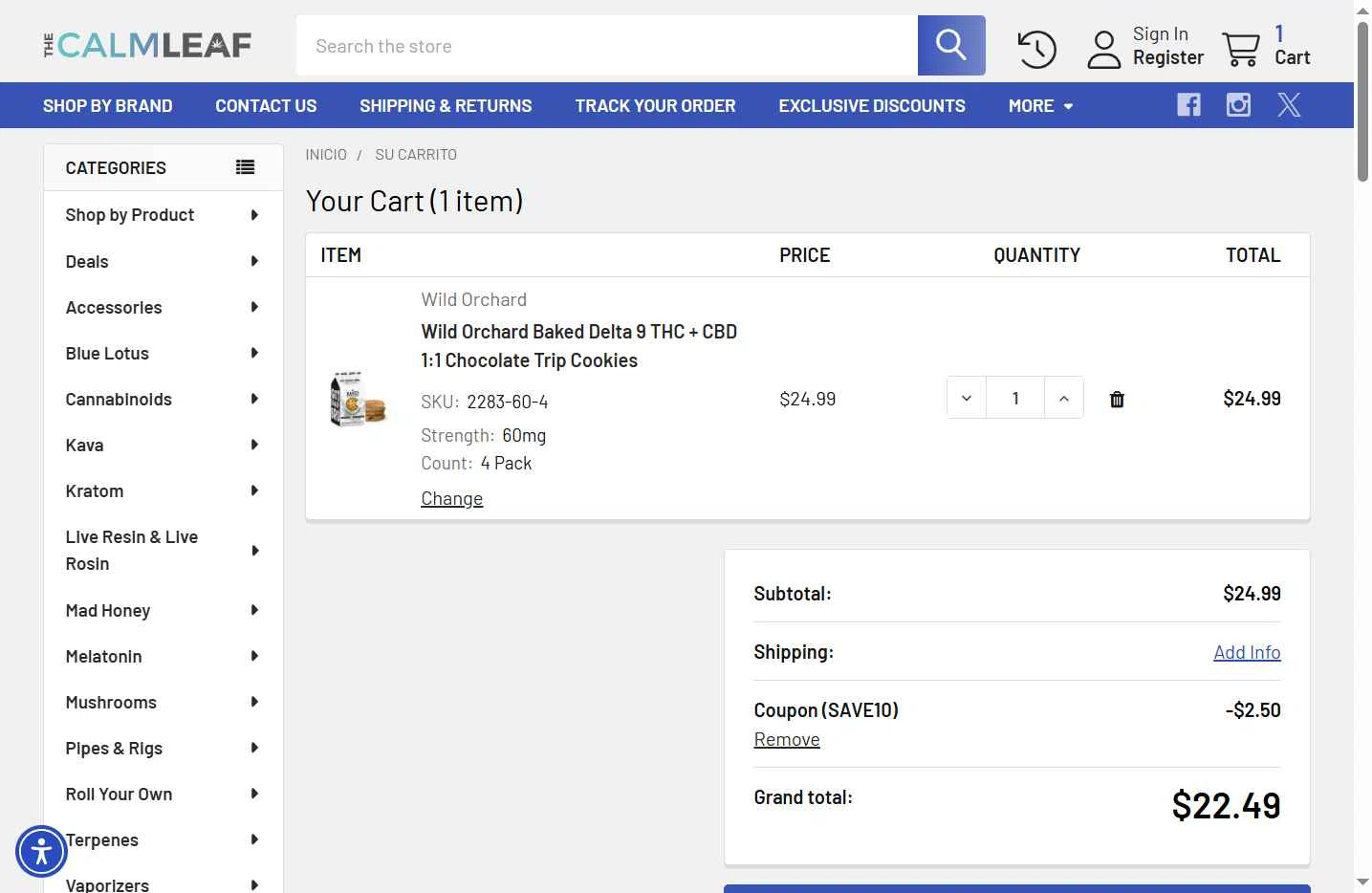
Task: Open TRACK YOUR ORDER page
Action: coord(655,105)
